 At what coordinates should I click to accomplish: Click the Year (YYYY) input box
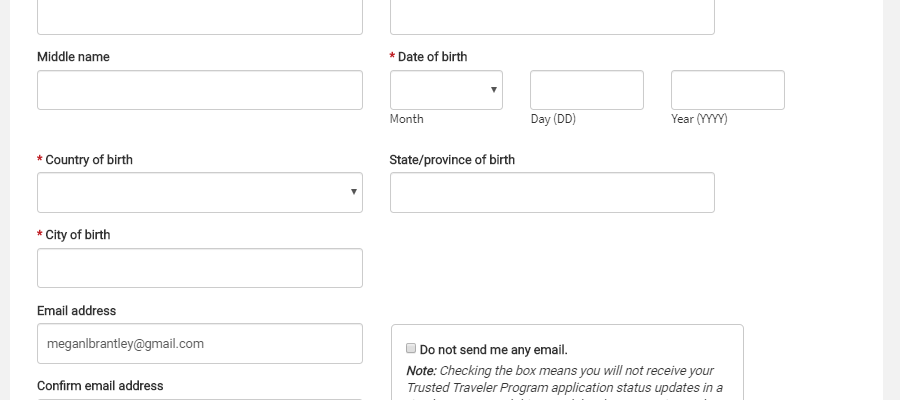(727, 90)
